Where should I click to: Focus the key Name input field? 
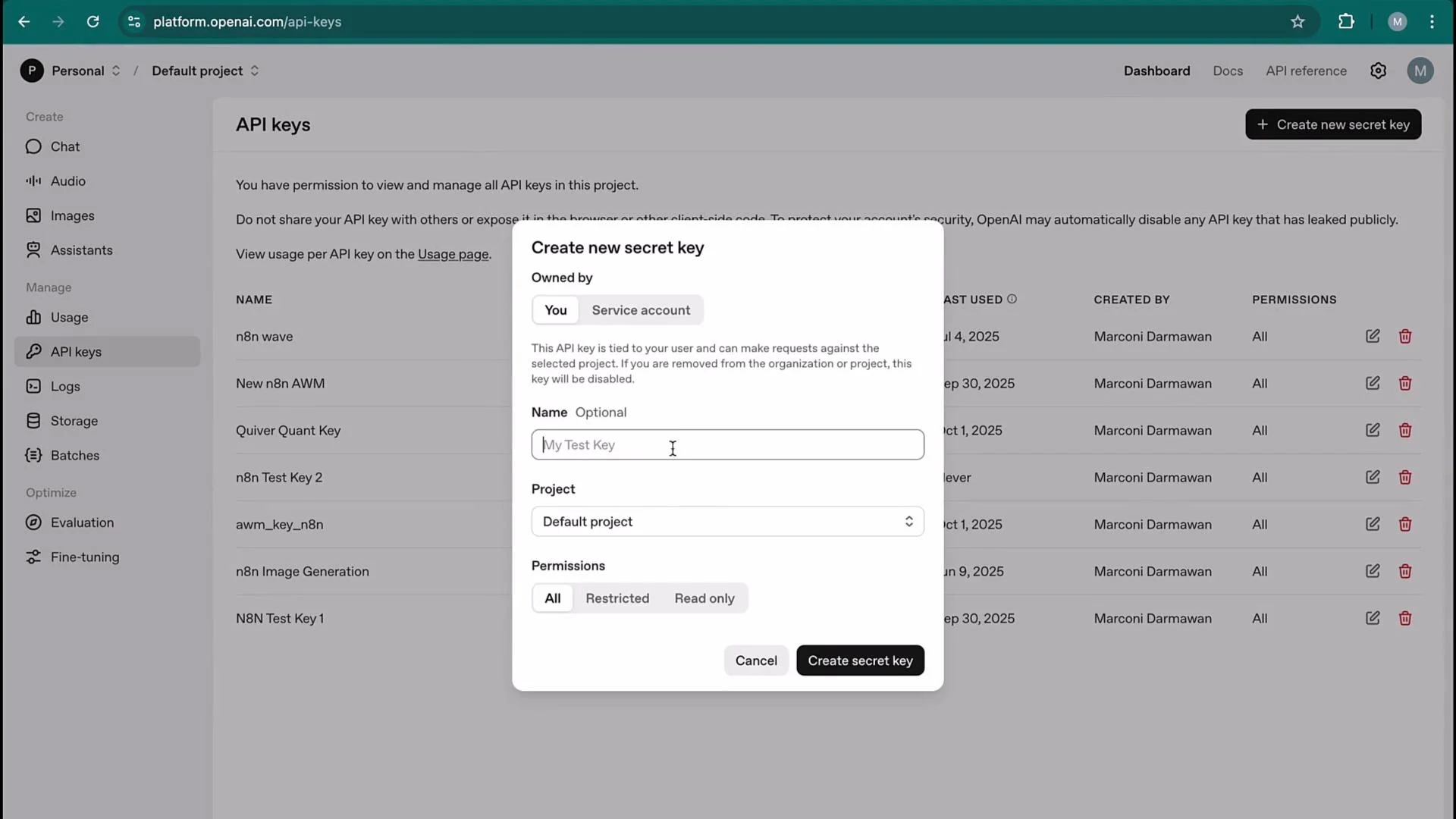pyautogui.click(x=727, y=444)
